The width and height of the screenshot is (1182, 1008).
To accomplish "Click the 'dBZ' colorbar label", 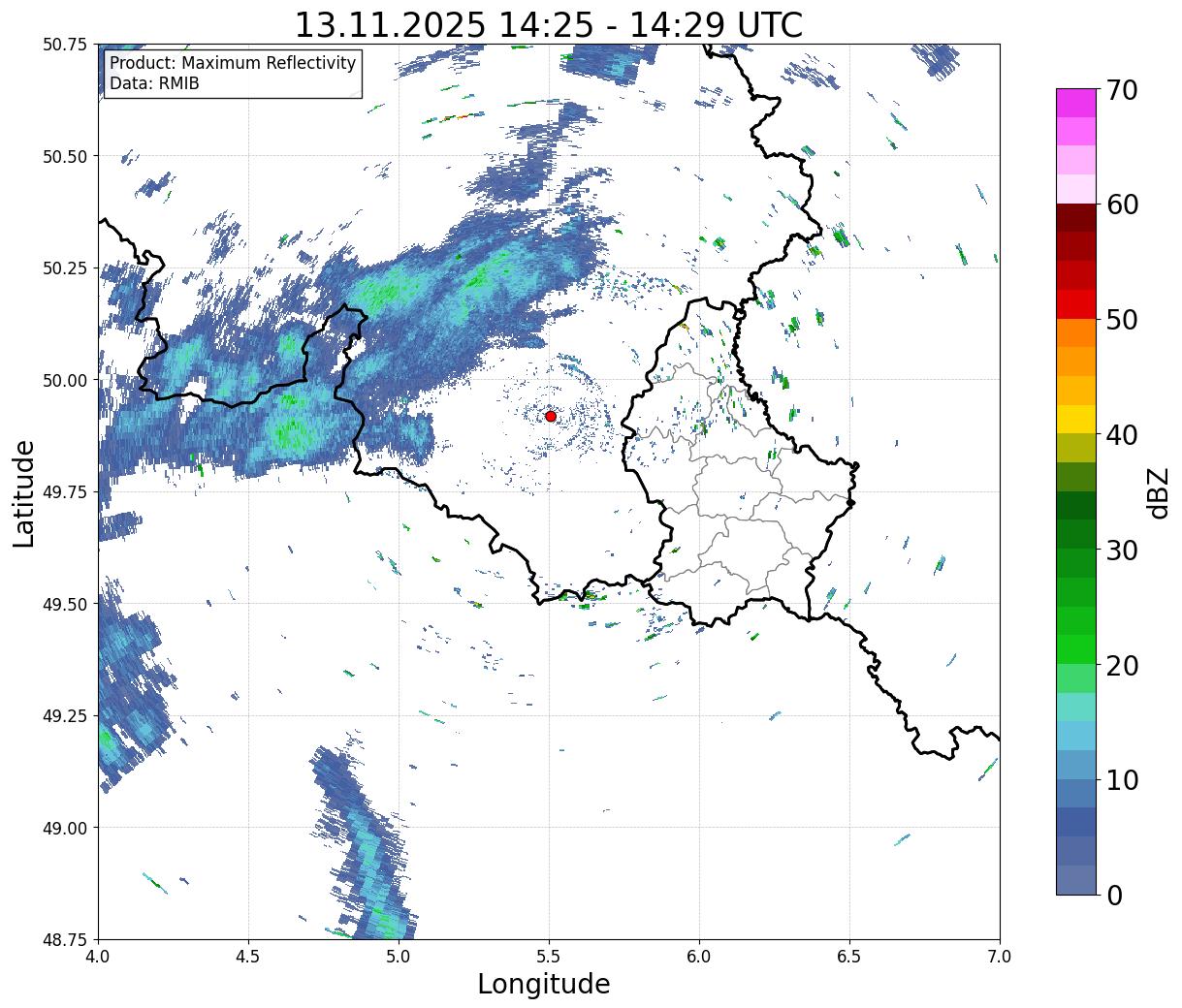I will (1158, 492).
